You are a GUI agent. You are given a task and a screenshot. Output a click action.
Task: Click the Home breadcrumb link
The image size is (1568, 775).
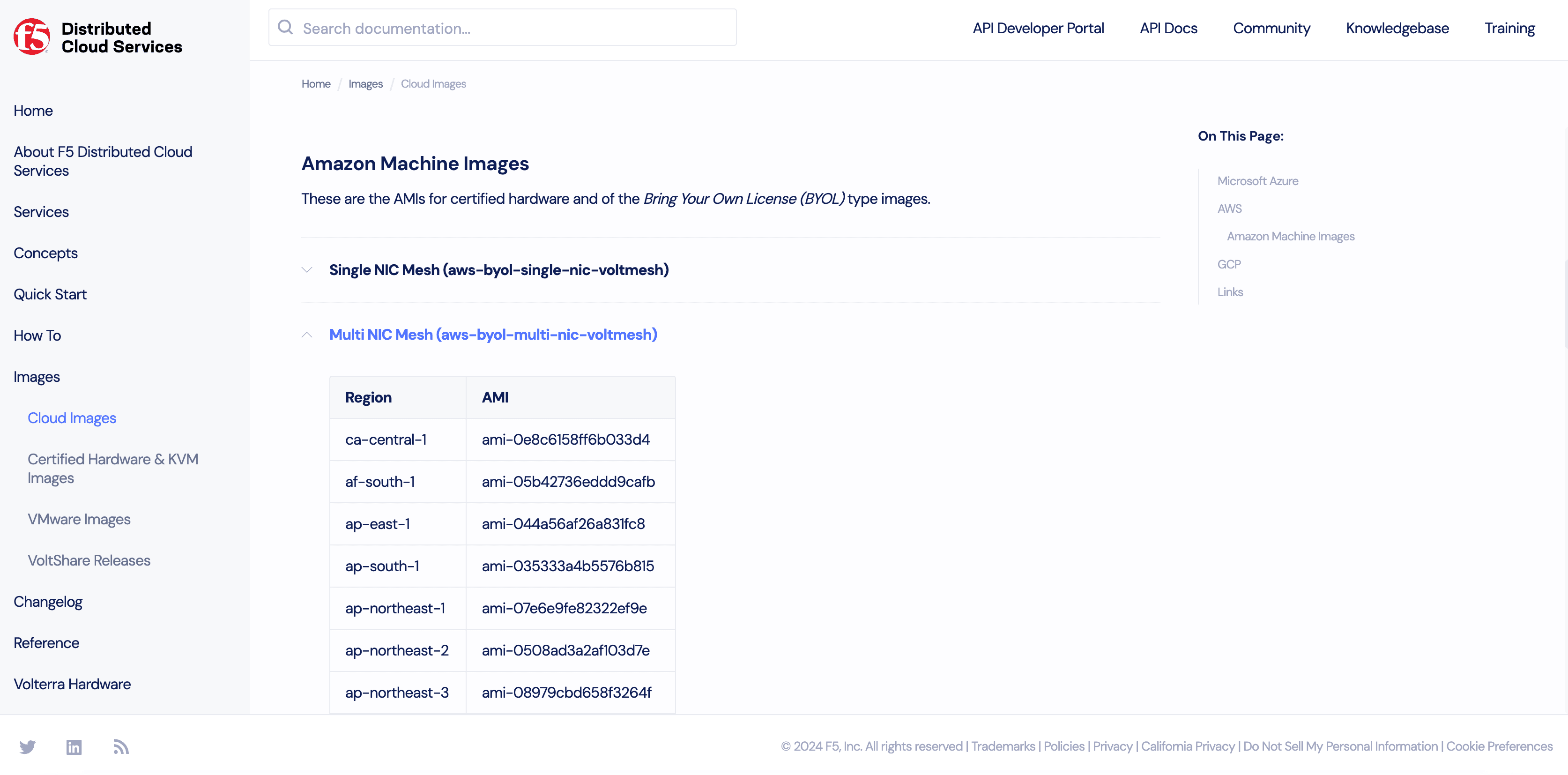(315, 84)
